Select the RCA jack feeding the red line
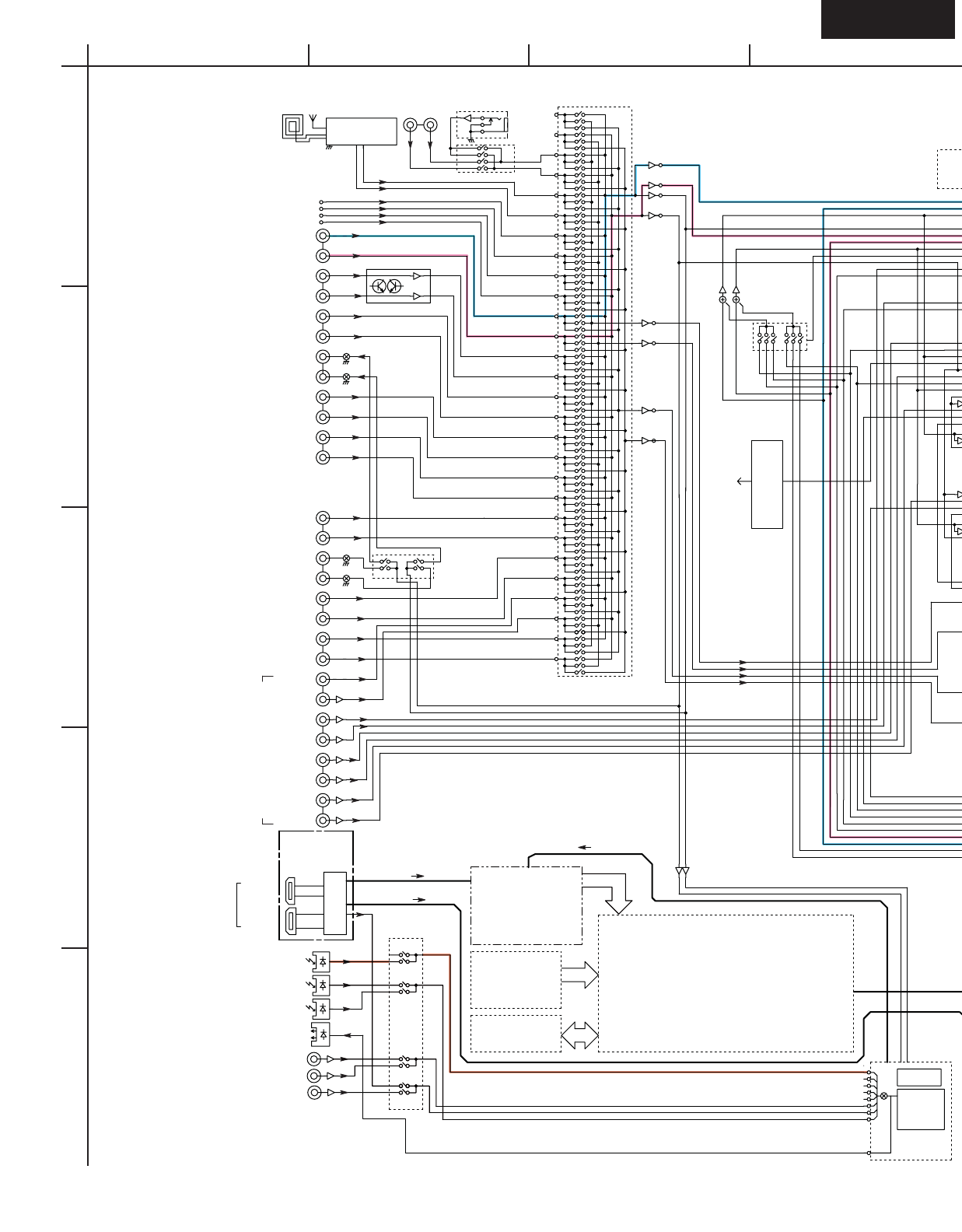 pyautogui.click(x=323, y=256)
